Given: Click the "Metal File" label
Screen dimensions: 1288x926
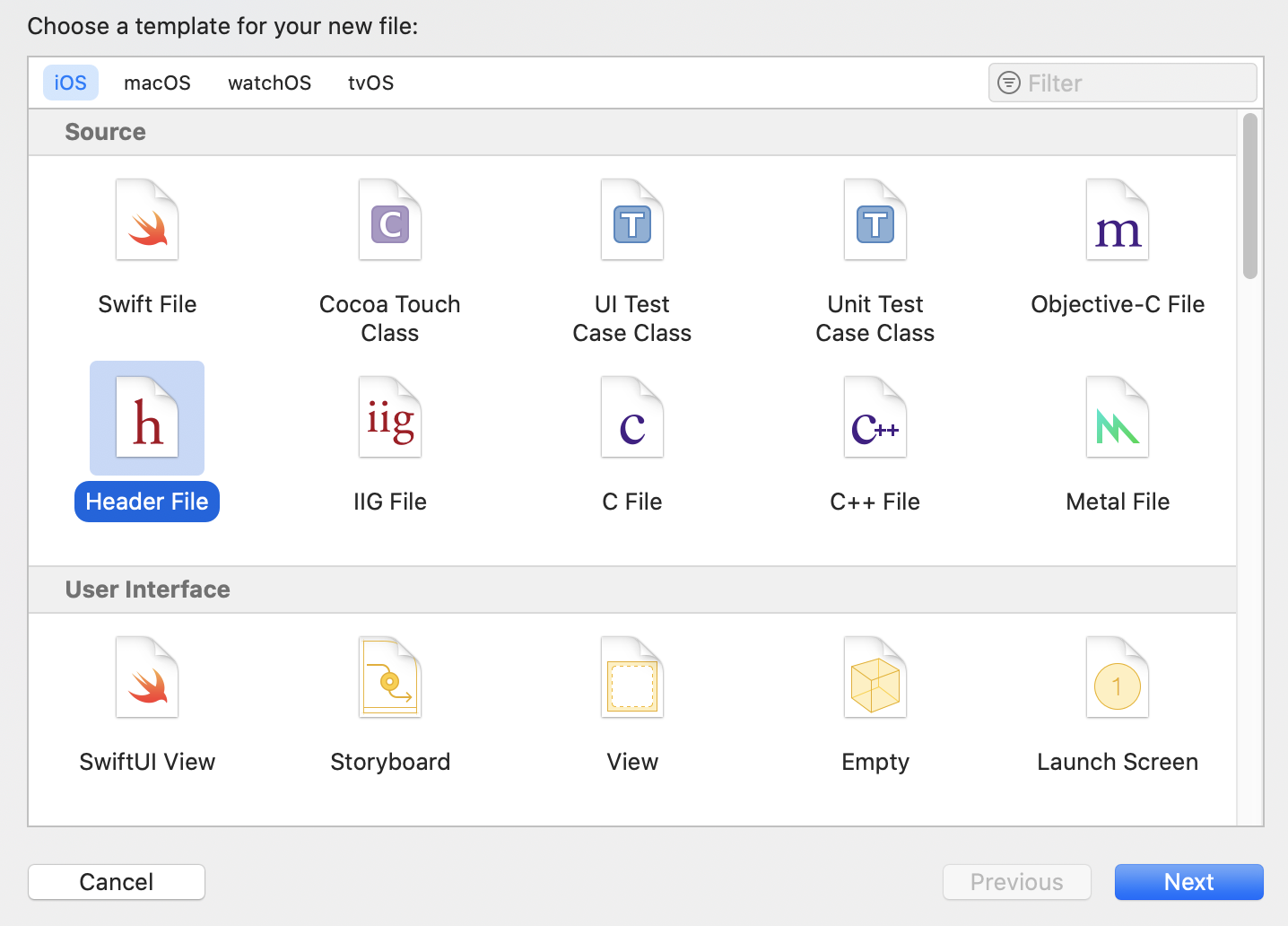Looking at the screenshot, I should point(1118,502).
